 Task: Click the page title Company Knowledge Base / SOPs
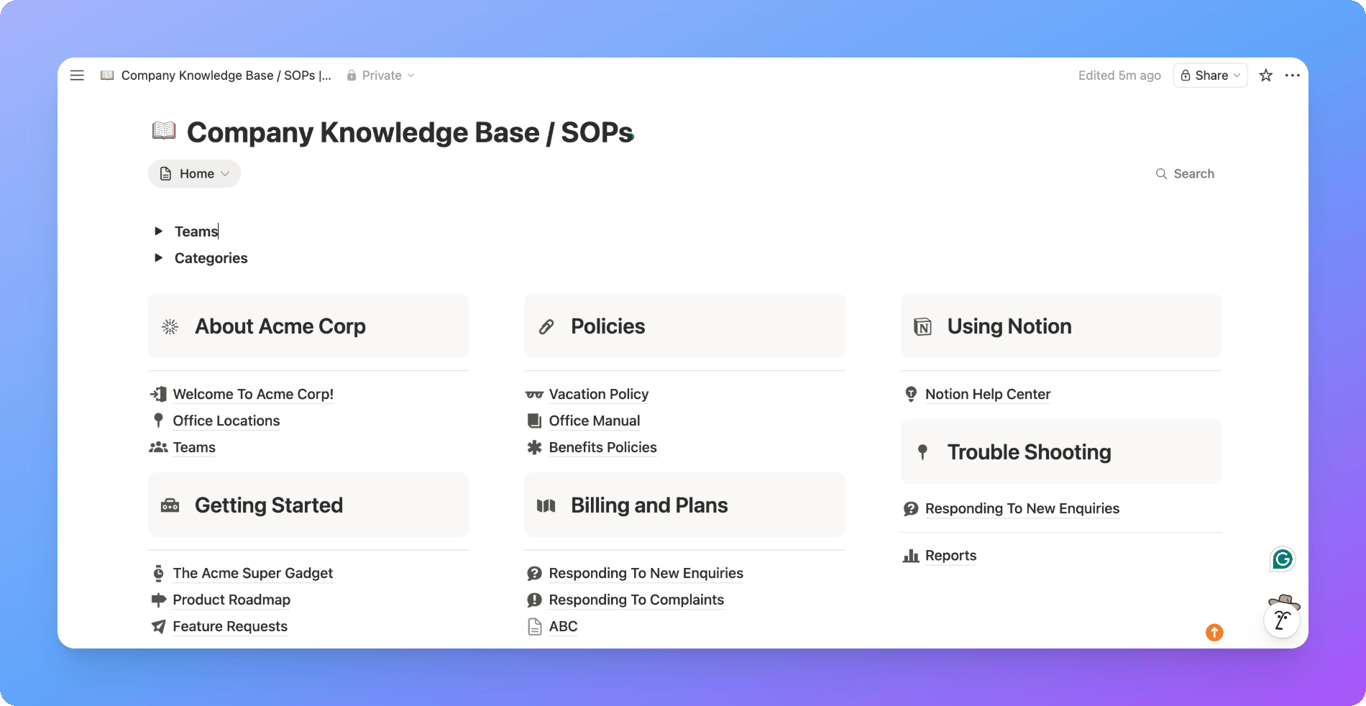[x=410, y=132]
